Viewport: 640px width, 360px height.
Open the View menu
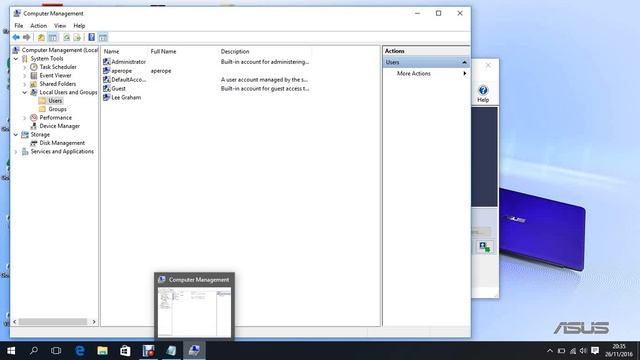[x=60, y=26]
